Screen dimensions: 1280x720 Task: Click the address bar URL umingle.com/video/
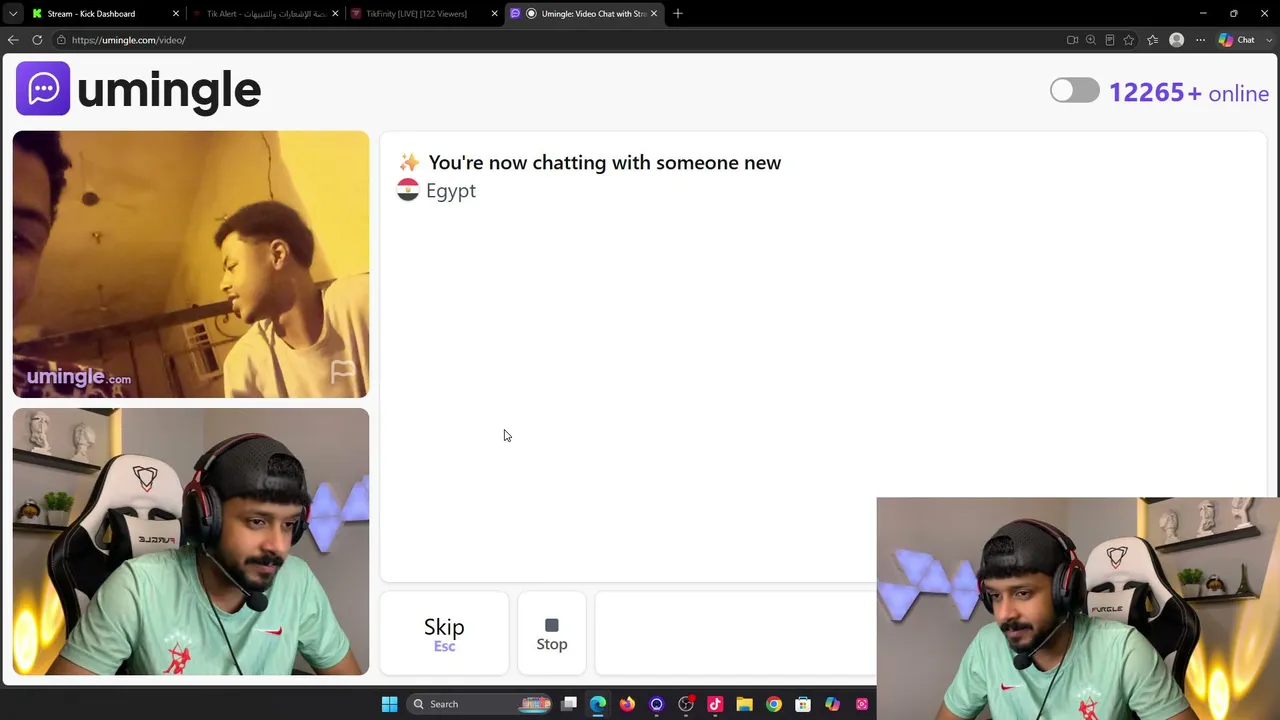coord(129,40)
